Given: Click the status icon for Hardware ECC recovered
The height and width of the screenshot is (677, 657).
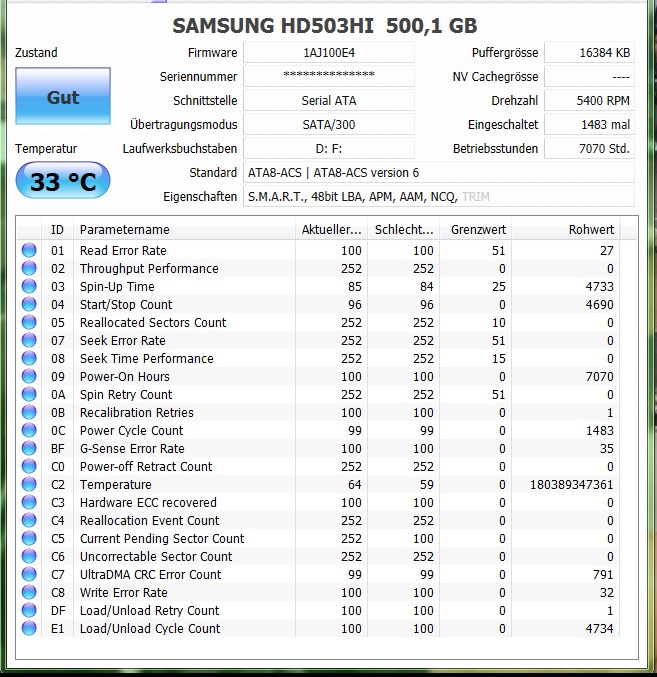Looking at the screenshot, I should coord(29,502).
